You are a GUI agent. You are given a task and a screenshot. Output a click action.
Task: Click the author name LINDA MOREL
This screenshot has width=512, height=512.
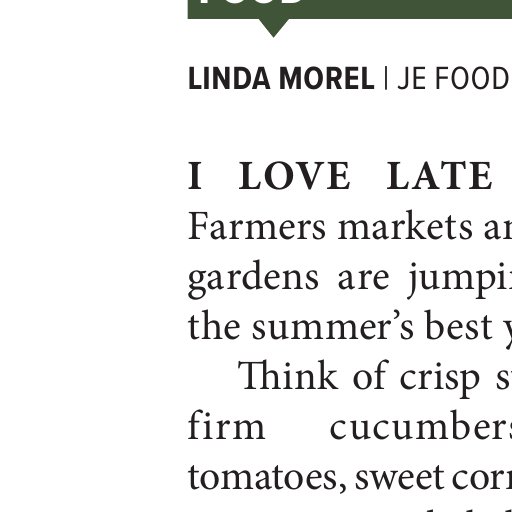[x=281, y=79]
